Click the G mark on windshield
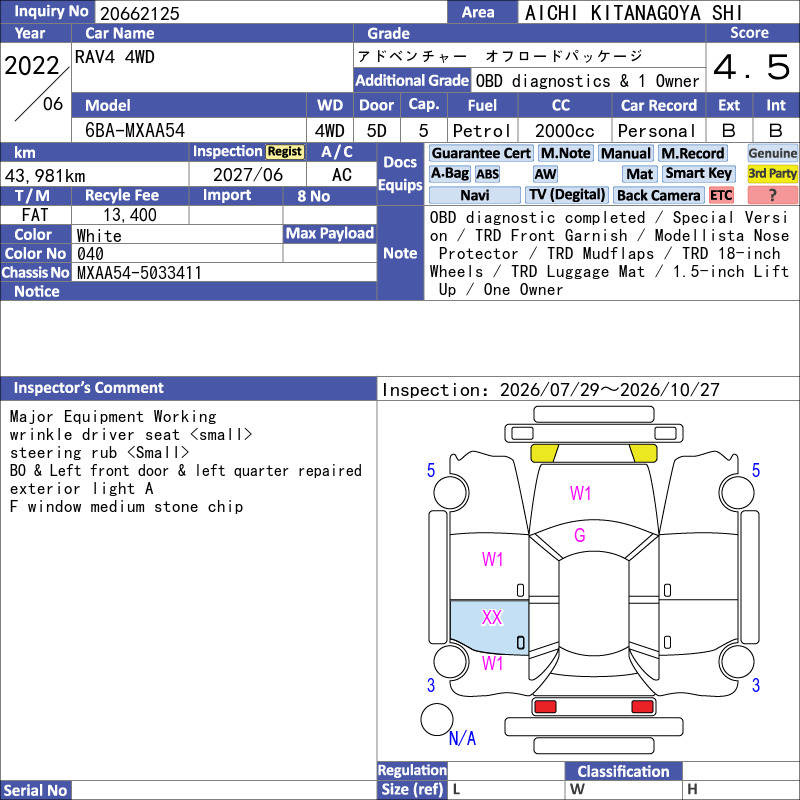Image resolution: width=800 pixels, height=800 pixels. pyautogui.click(x=580, y=535)
